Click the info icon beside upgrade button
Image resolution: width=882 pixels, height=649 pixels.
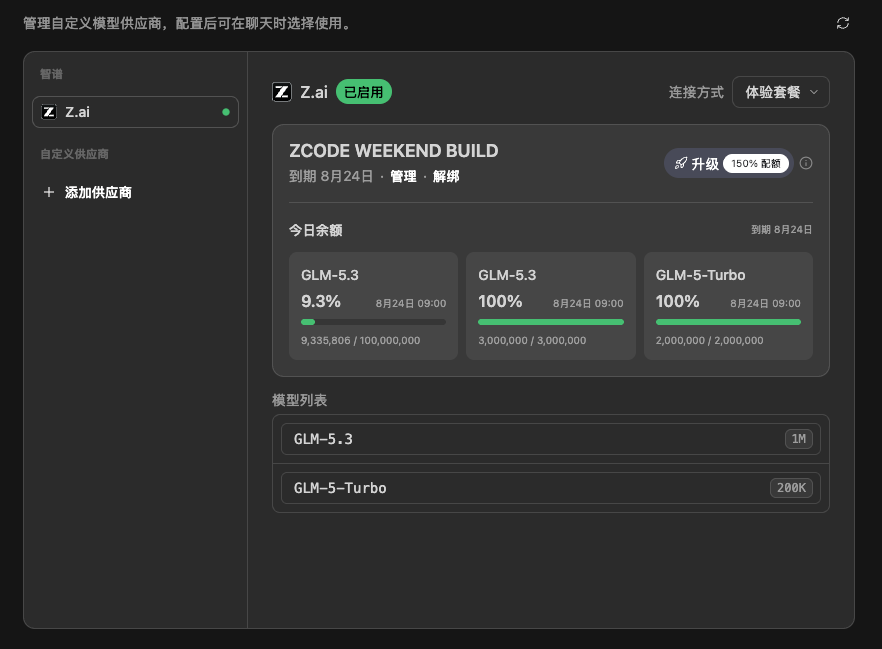tap(806, 163)
